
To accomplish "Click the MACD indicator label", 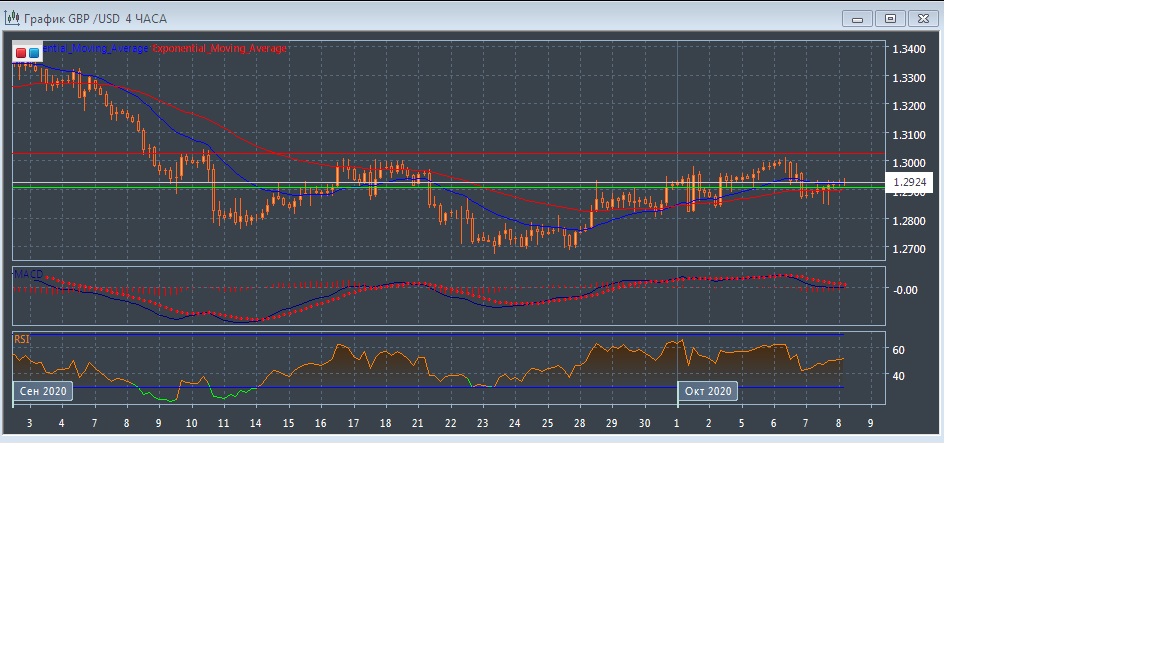I will (x=28, y=274).
